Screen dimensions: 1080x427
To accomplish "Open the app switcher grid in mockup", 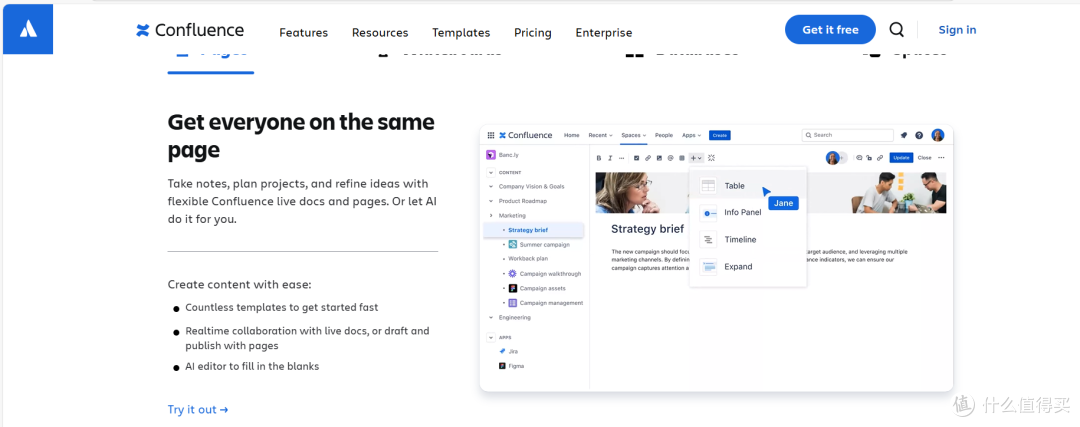I will 491,135.
